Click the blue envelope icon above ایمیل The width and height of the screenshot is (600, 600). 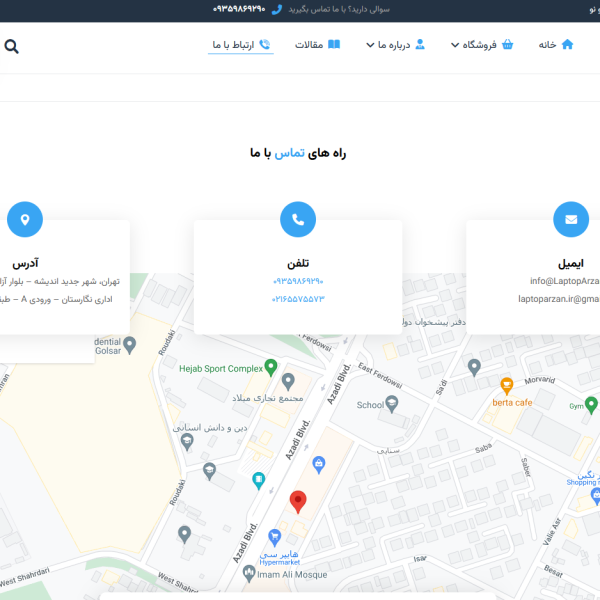(x=571, y=219)
